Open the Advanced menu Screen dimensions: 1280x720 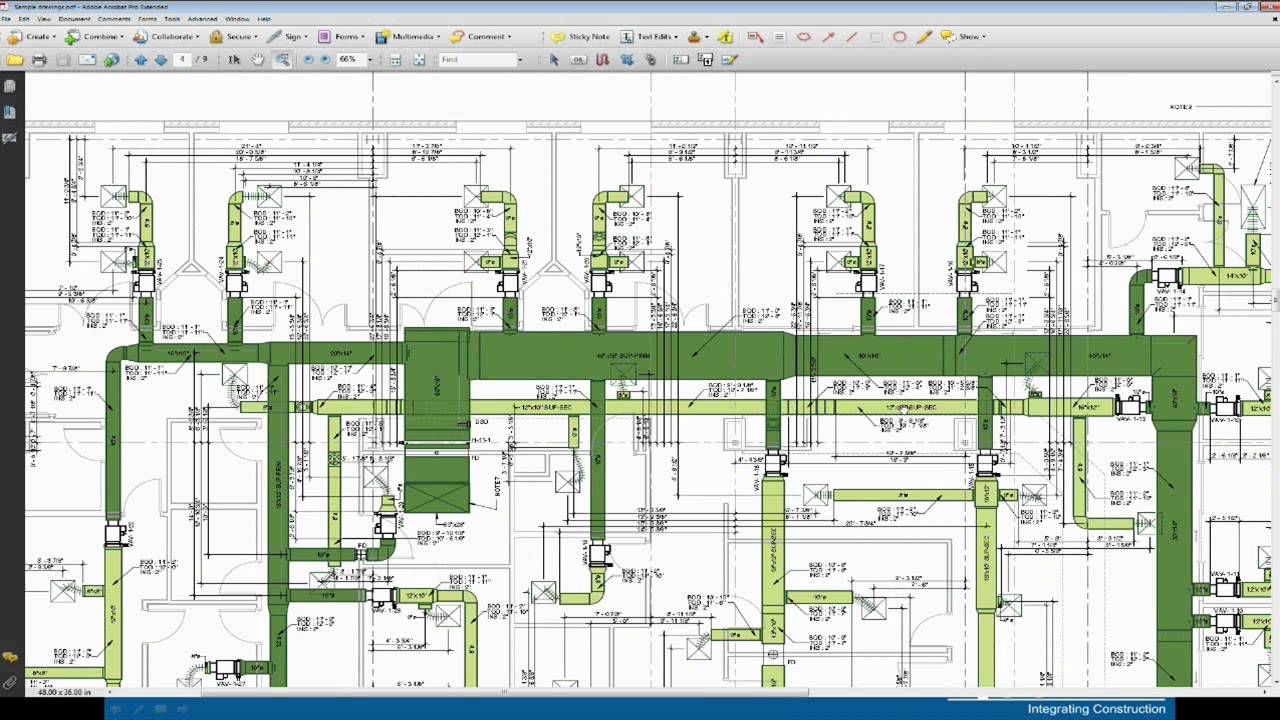(202, 18)
